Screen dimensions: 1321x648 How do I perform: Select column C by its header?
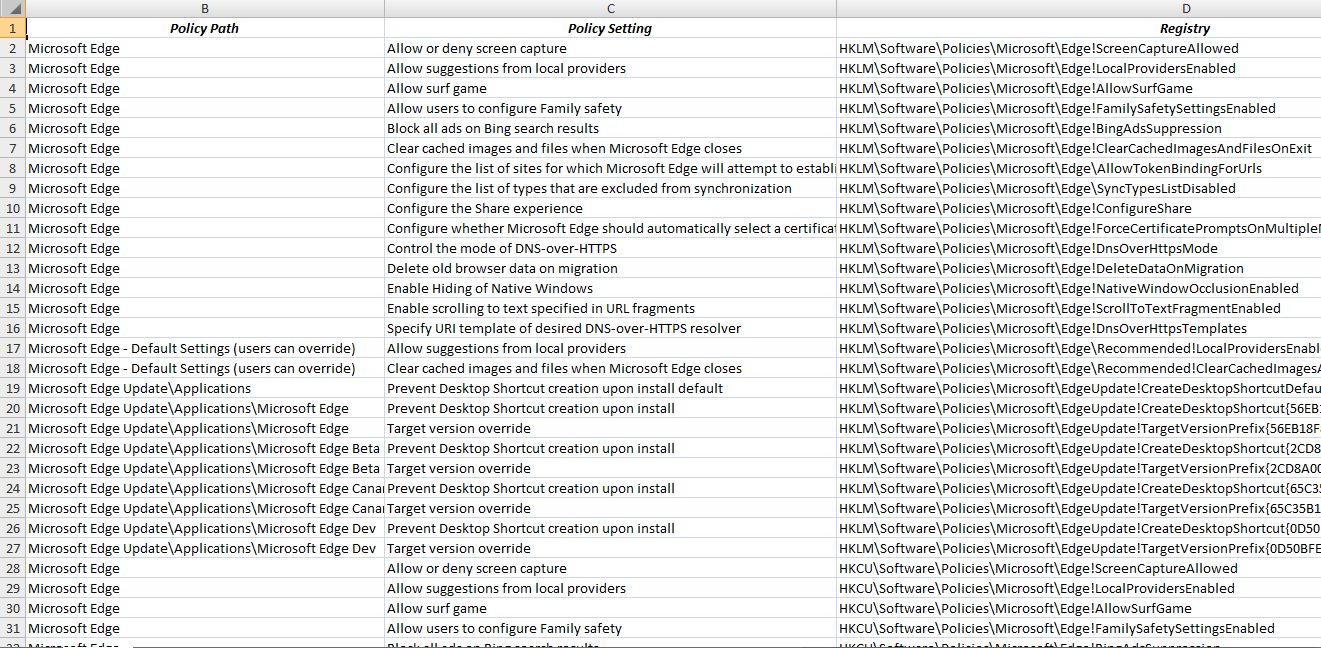(610, 9)
